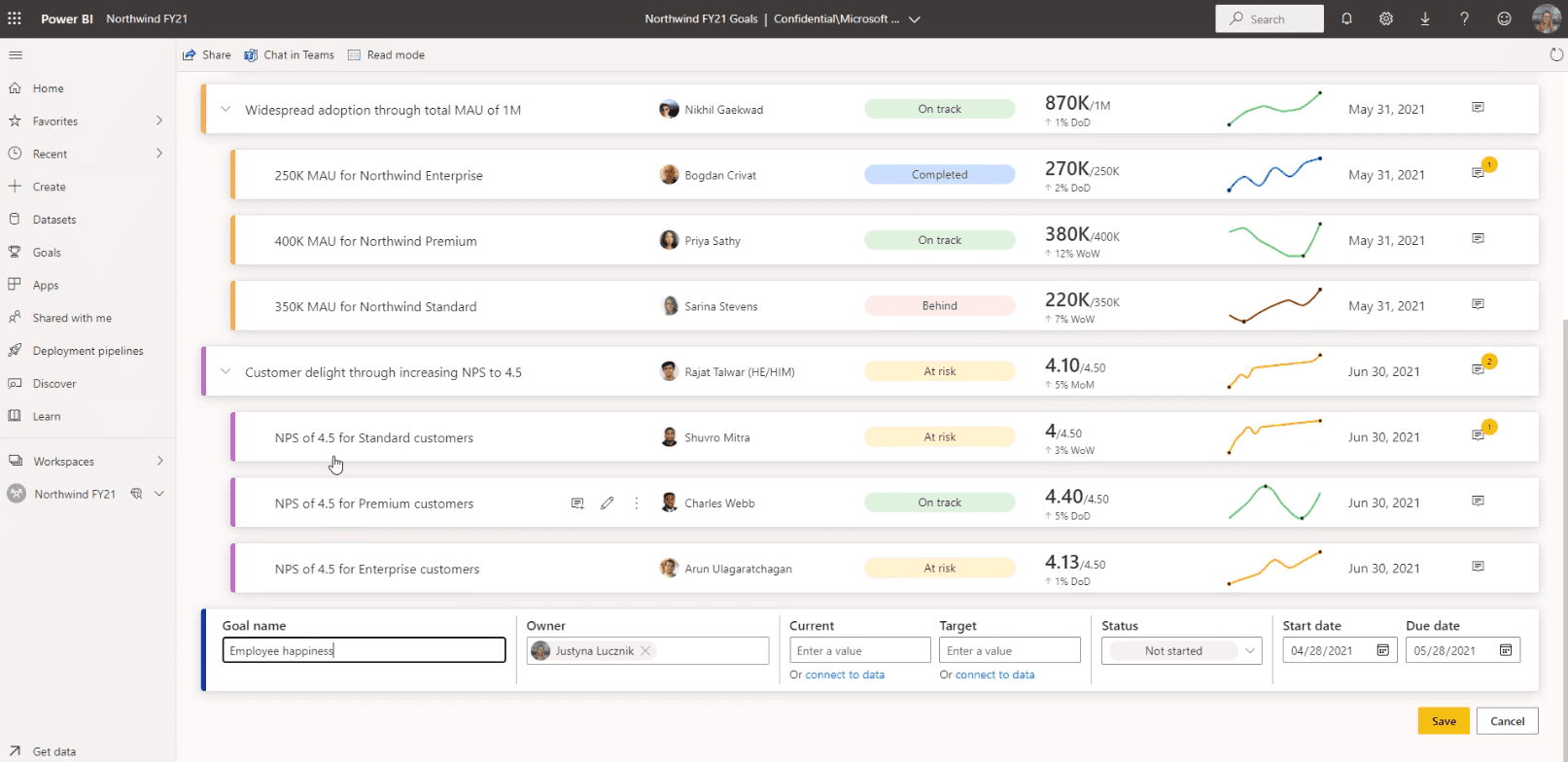
Task: Click owner name Nikhil Gaekwad
Action: pyautogui.click(x=724, y=110)
